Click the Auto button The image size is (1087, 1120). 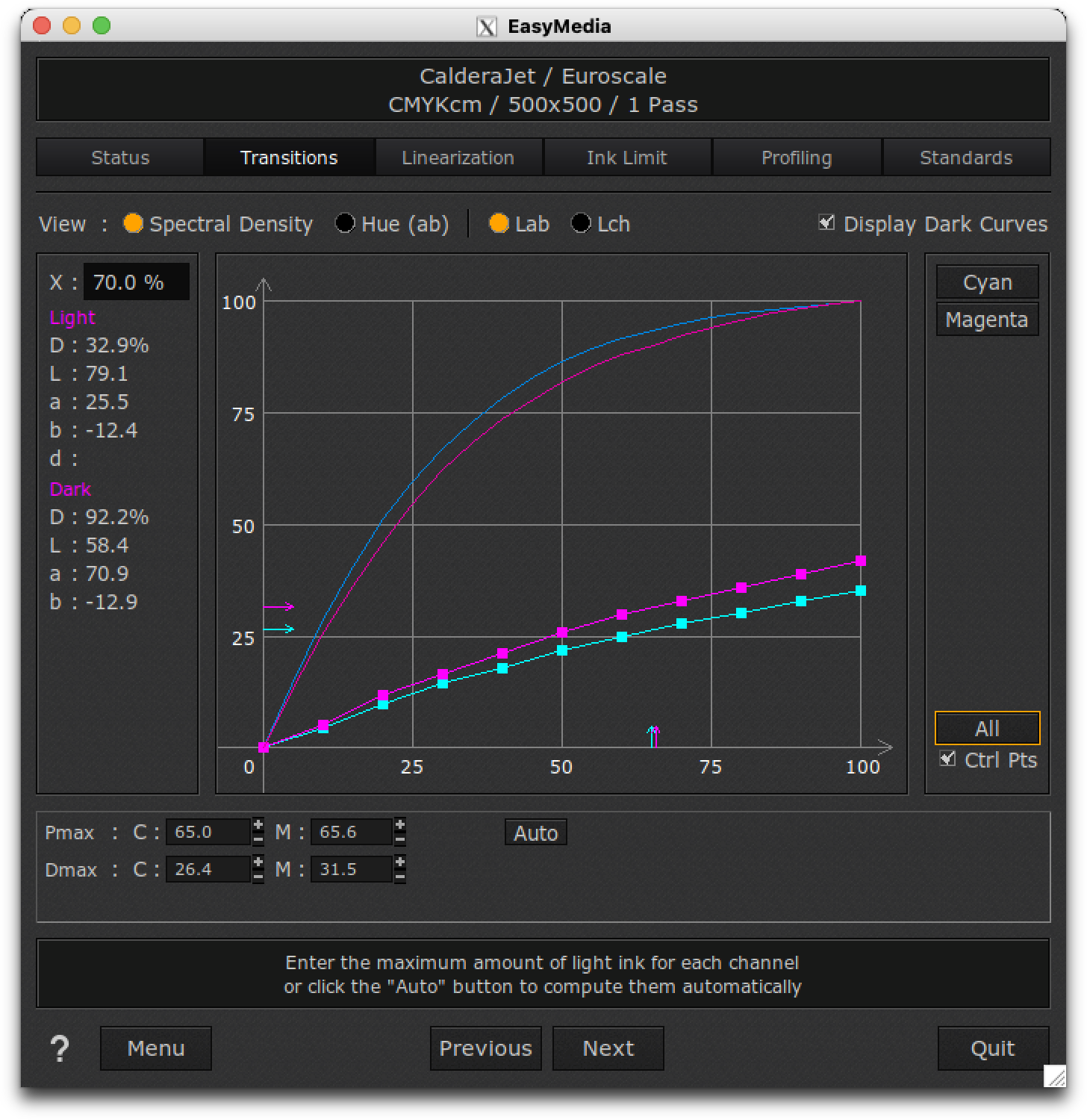coord(536,833)
